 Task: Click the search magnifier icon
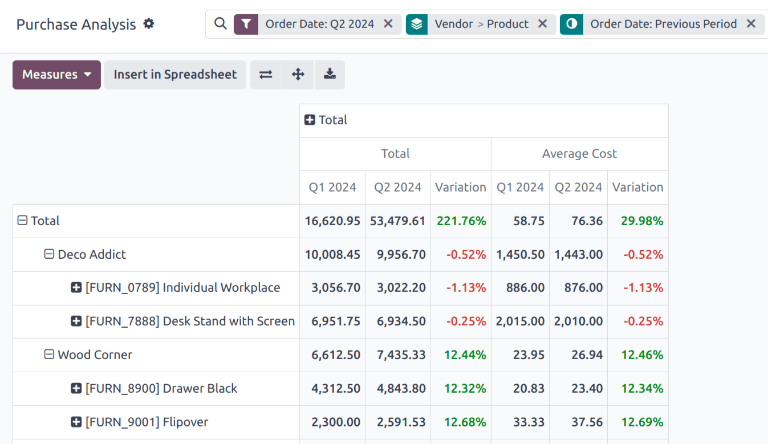220,24
